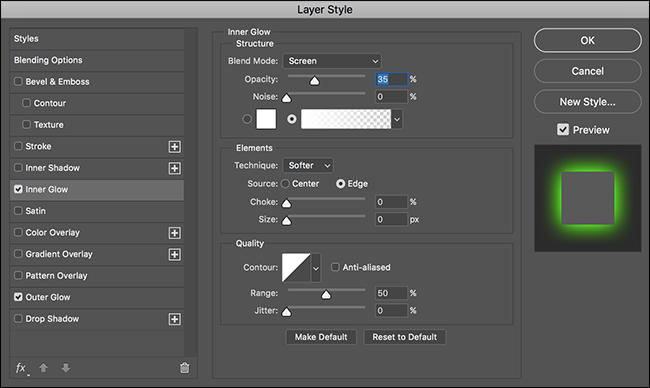Choose Edge as glow source
This screenshot has height=388, width=650.
[x=340, y=184]
